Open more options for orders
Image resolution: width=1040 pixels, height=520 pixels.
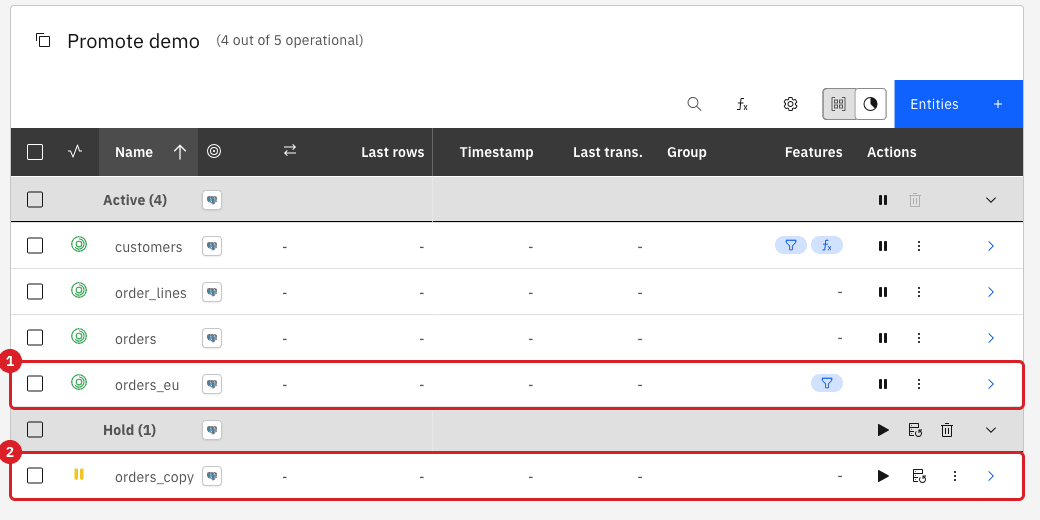point(919,338)
